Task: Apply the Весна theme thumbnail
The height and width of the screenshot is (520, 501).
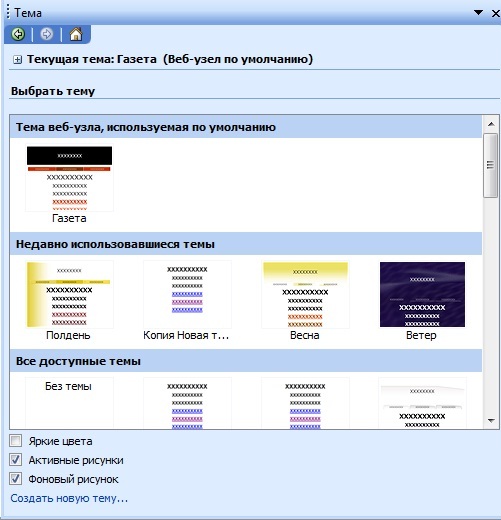Action: pos(305,295)
